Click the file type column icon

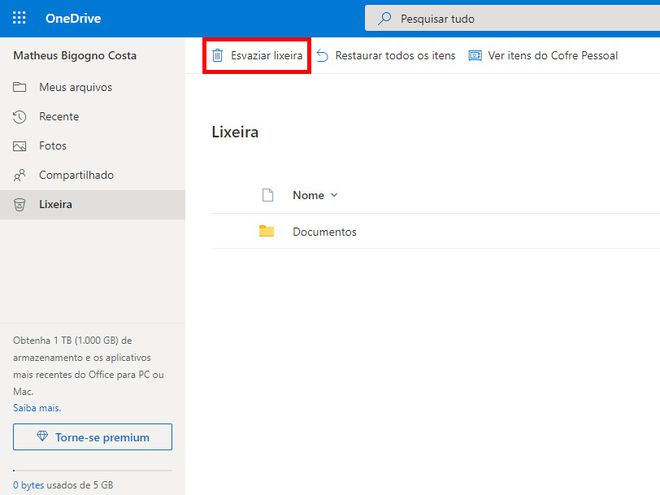tap(268, 195)
